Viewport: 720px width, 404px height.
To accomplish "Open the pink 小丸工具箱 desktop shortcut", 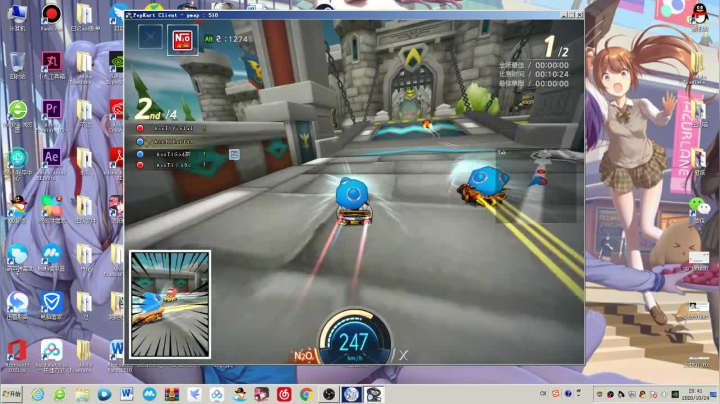I will coord(51,66).
